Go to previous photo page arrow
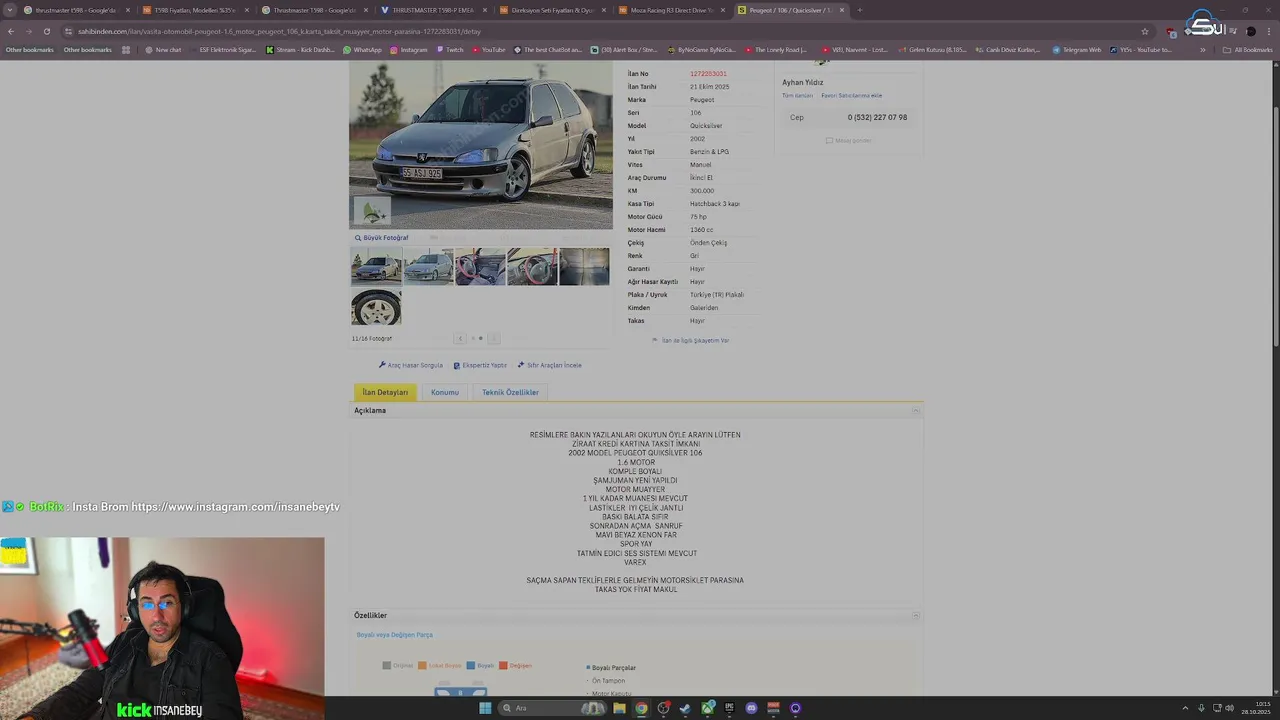The image size is (1280, 720). click(460, 338)
